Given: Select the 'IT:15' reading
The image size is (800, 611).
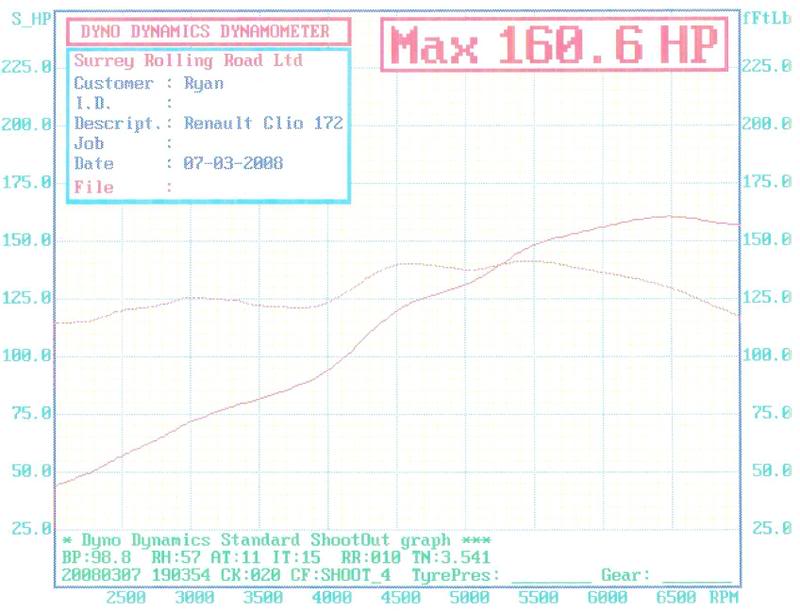Looking at the screenshot, I should [296, 557].
